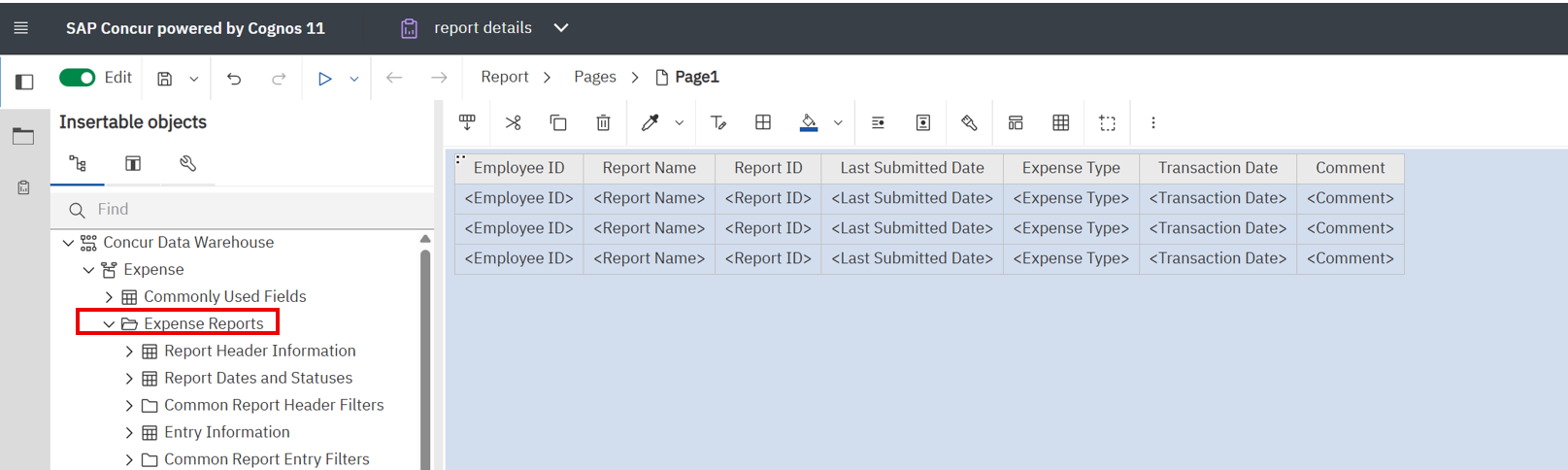Click the Redo icon
Screen dimensions: 1568x470
click(279, 79)
